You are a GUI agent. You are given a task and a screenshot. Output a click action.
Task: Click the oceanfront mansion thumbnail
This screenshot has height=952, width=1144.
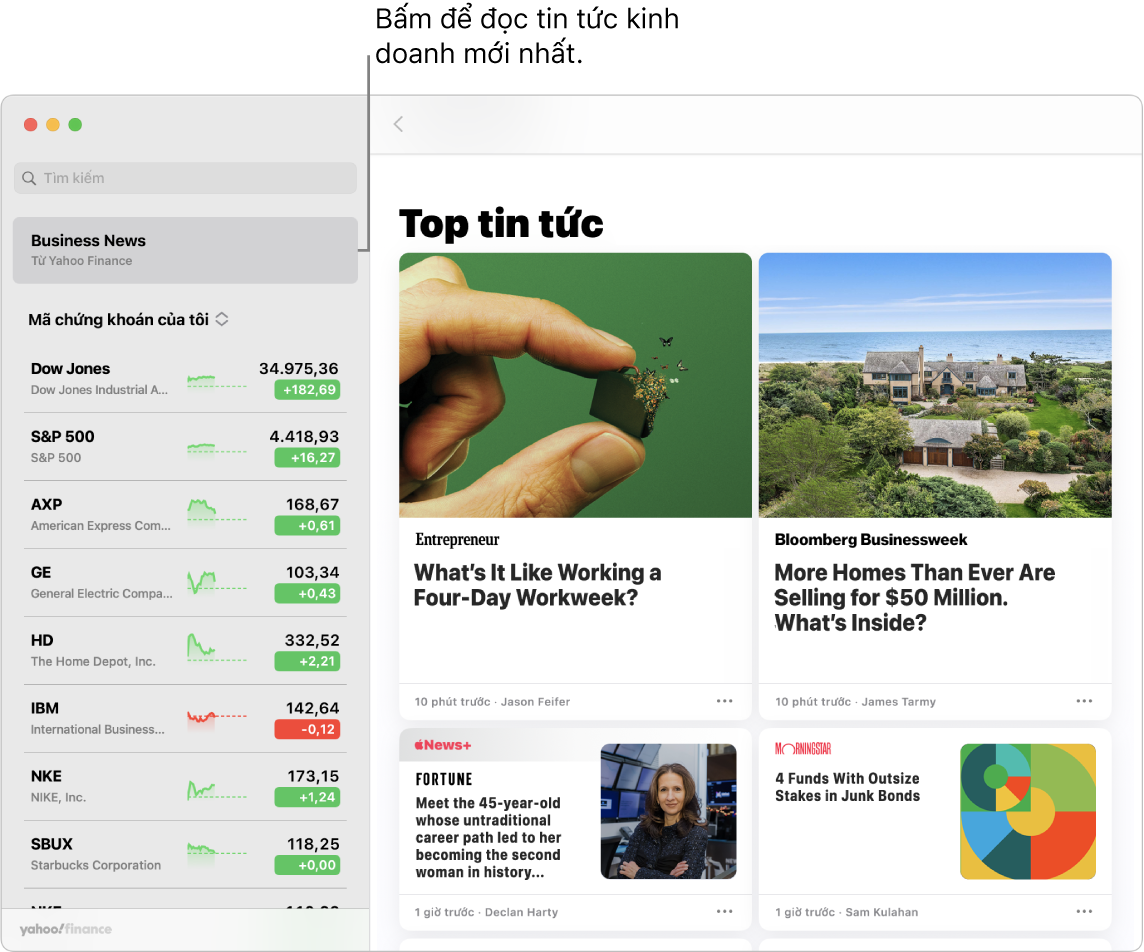point(935,385)
